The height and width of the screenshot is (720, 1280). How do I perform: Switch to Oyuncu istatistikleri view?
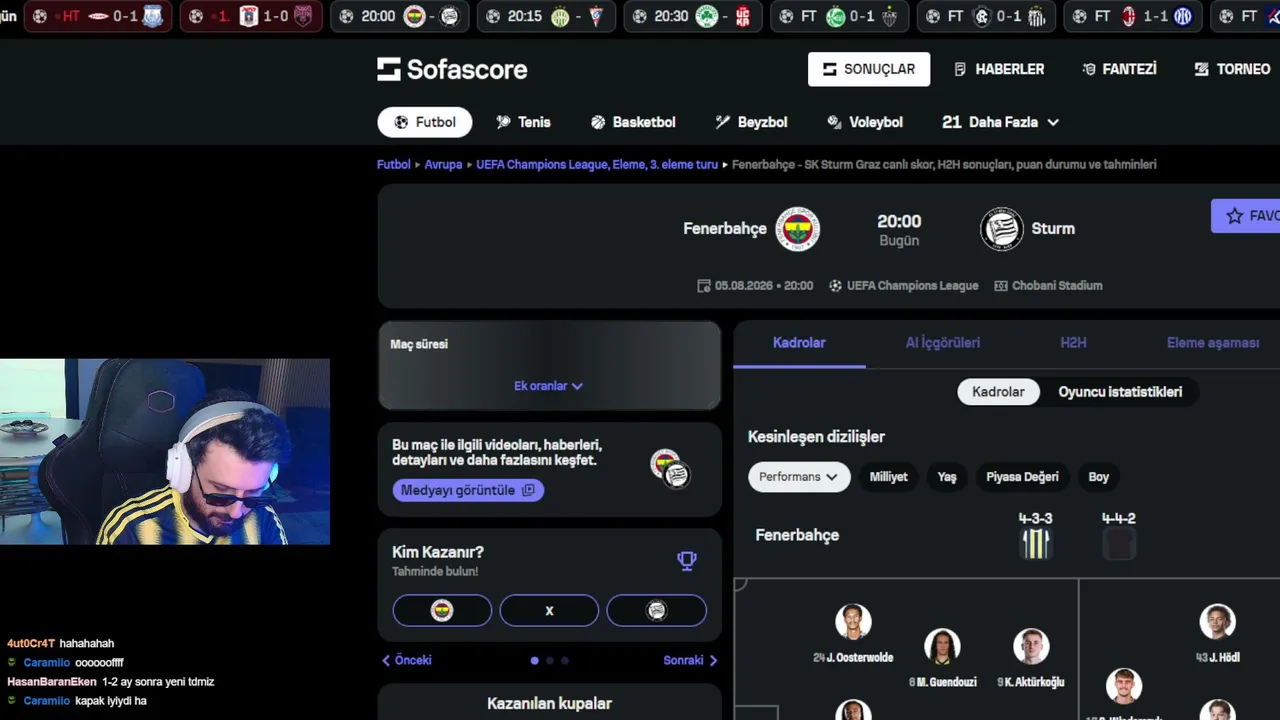click(1120, 392)
